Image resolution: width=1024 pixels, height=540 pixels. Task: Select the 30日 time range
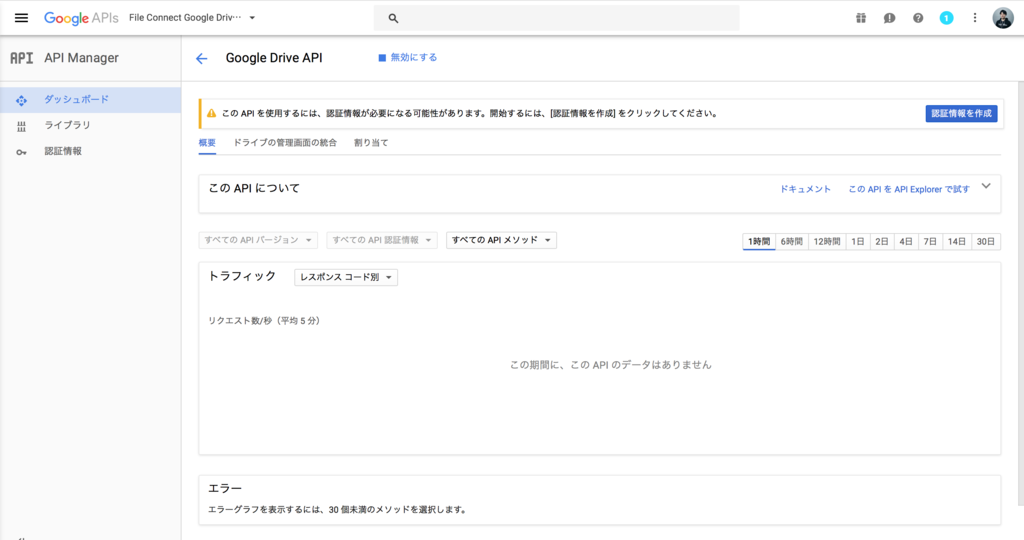click(x=985, y=242)
